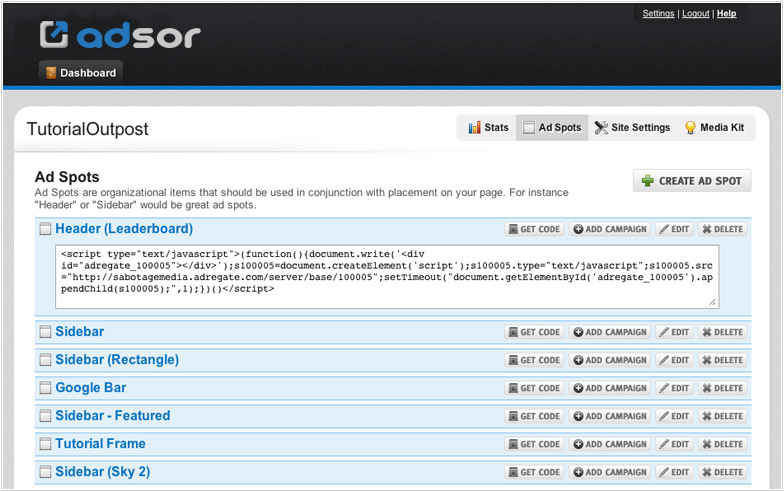784x492 pixels.
Task: Edit the Tutorial Frame spot
Action: point(674,444)
